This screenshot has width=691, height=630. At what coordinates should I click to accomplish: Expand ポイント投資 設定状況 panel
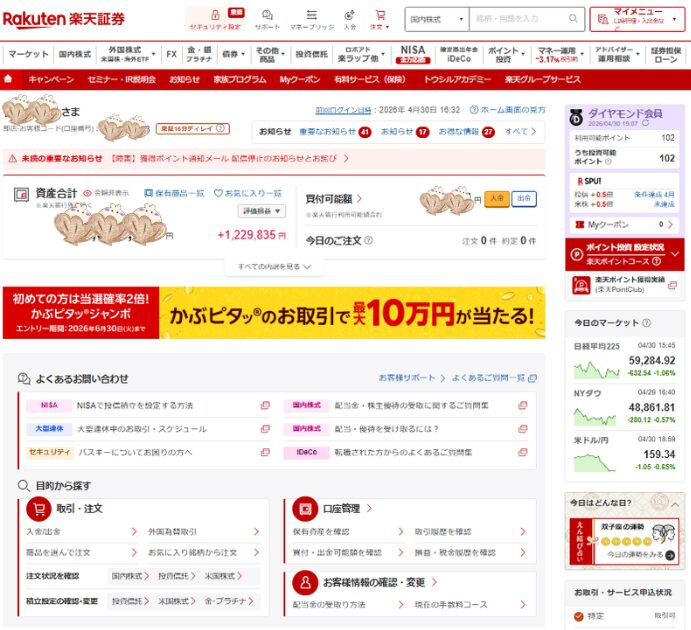point(674,254)
